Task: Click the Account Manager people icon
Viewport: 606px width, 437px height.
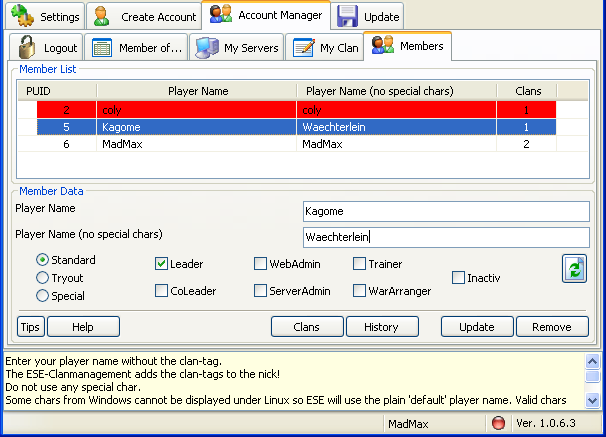Action: 221,14
